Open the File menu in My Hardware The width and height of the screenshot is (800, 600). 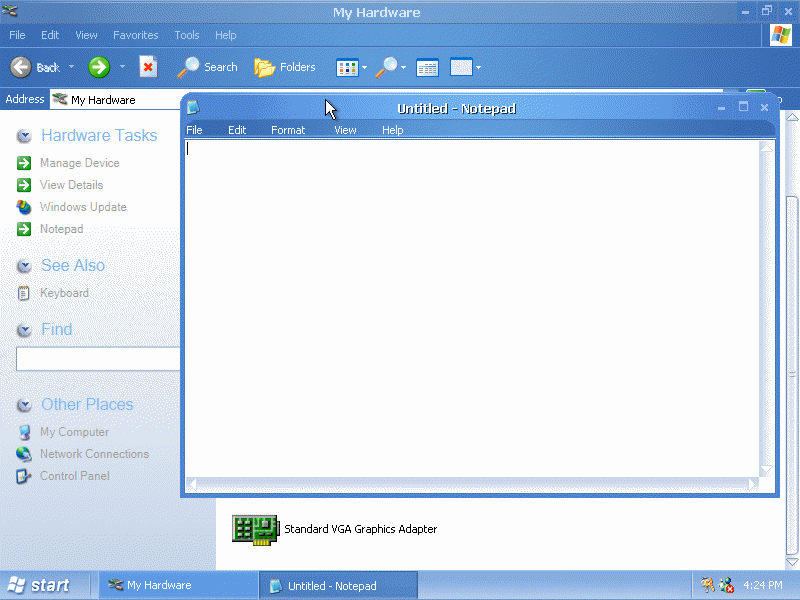coord(17,35)
